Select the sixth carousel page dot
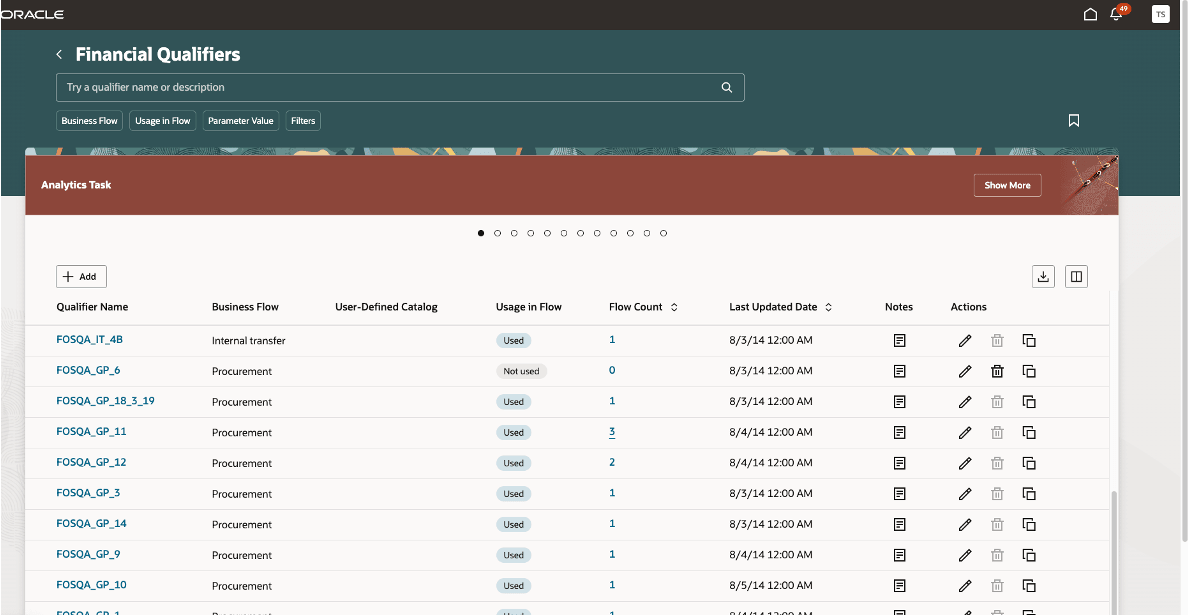This screenshot has height=616, width=1188. click(x=564, y=233)
